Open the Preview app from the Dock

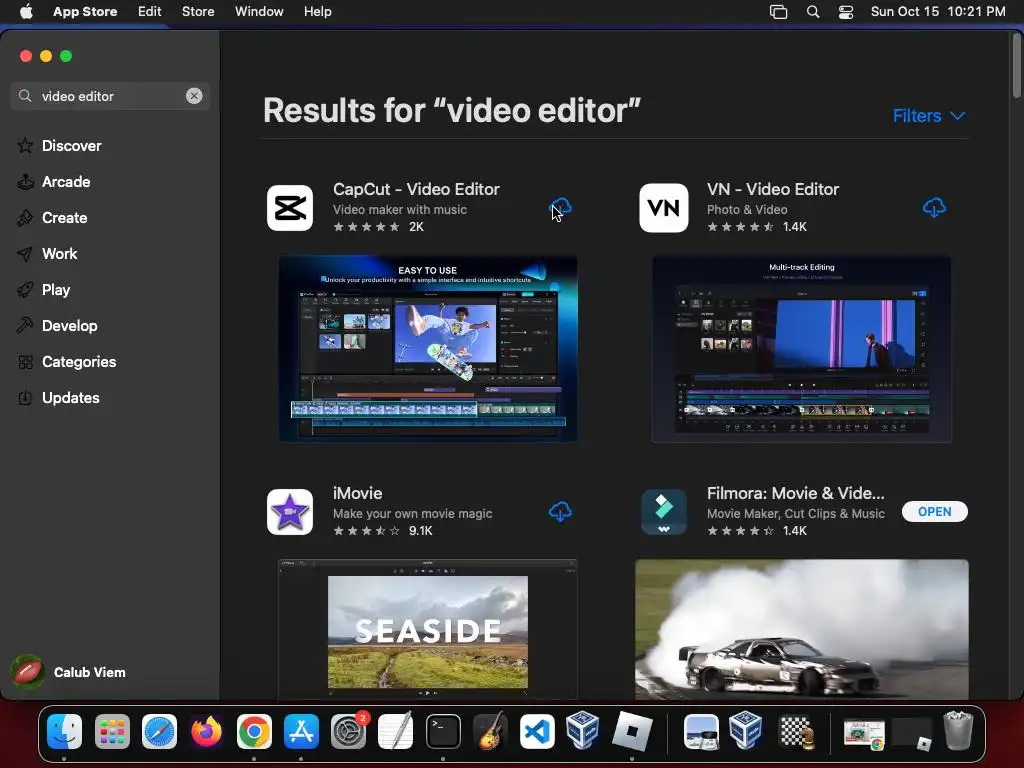pos(701,731)
